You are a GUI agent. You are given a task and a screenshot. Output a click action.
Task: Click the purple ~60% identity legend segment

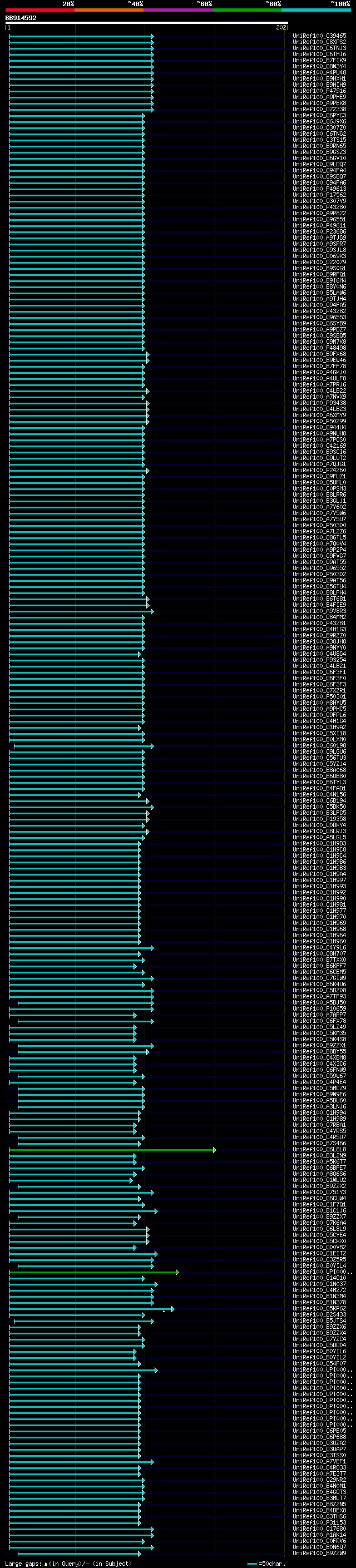(179, 10)
